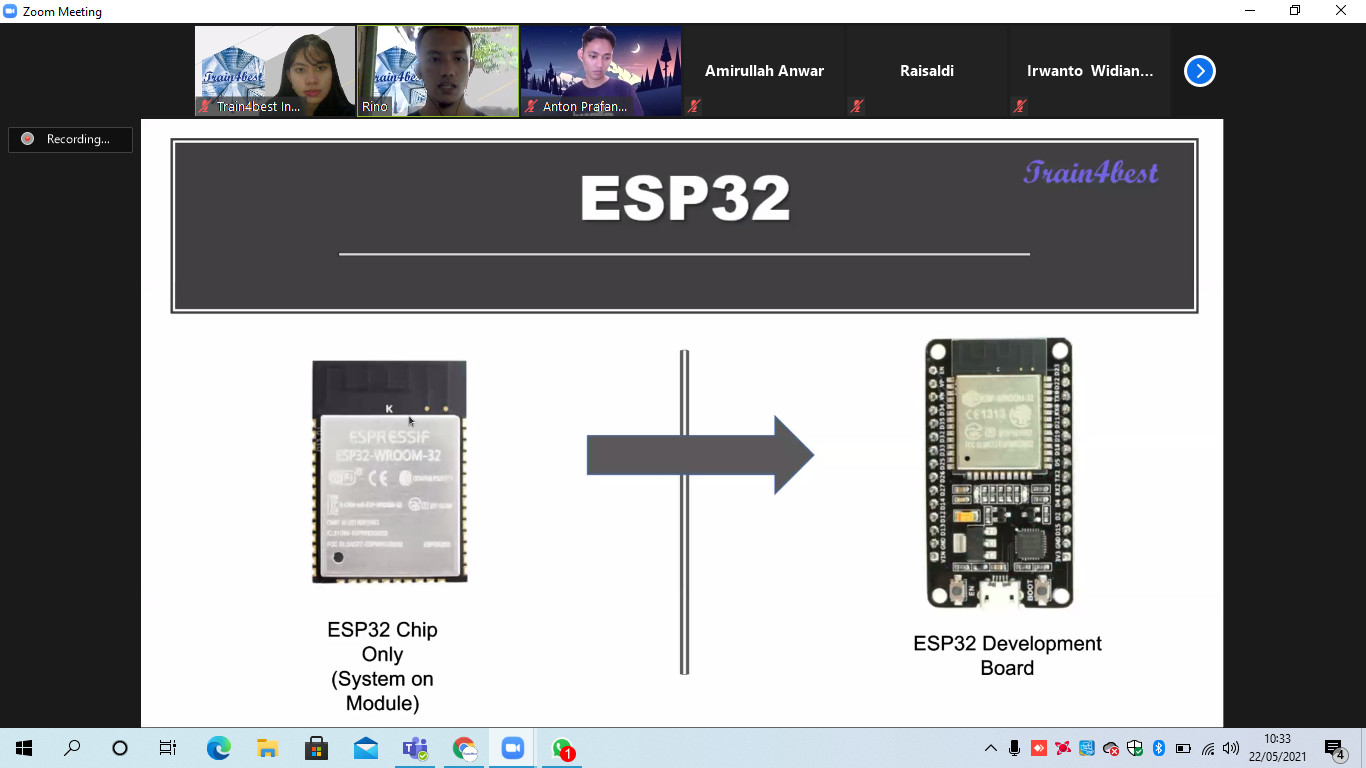Open the Windows Start menu

coord(24,748)
